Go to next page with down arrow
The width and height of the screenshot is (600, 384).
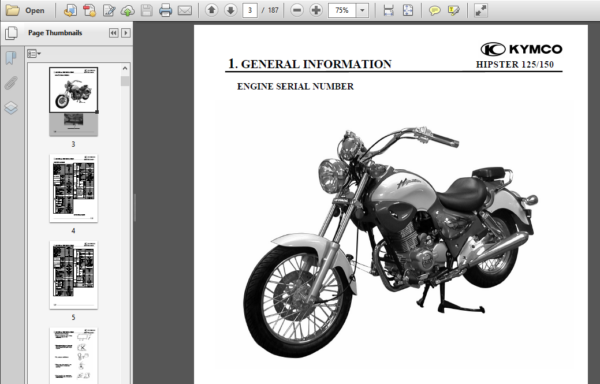[x=230, y=10]
